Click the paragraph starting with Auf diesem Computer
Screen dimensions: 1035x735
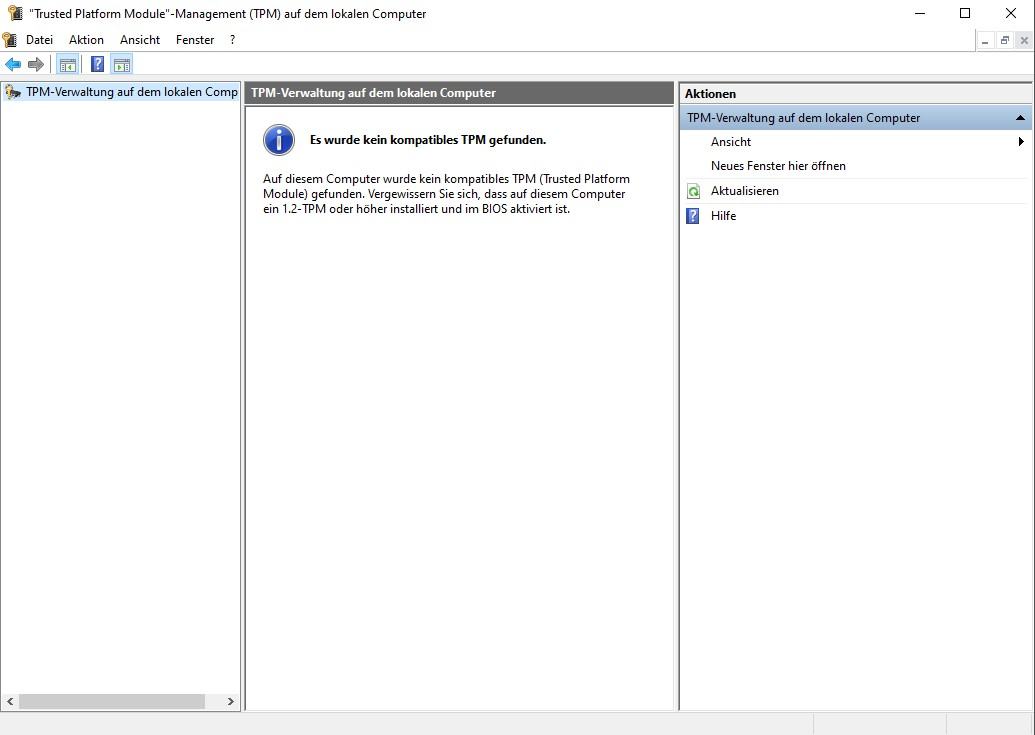click(446, 194)
